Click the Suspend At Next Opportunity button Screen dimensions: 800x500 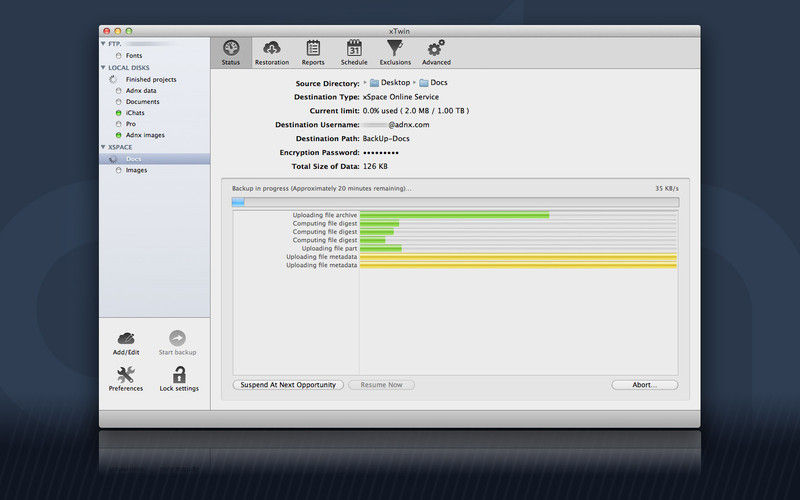tap(288, 385)
